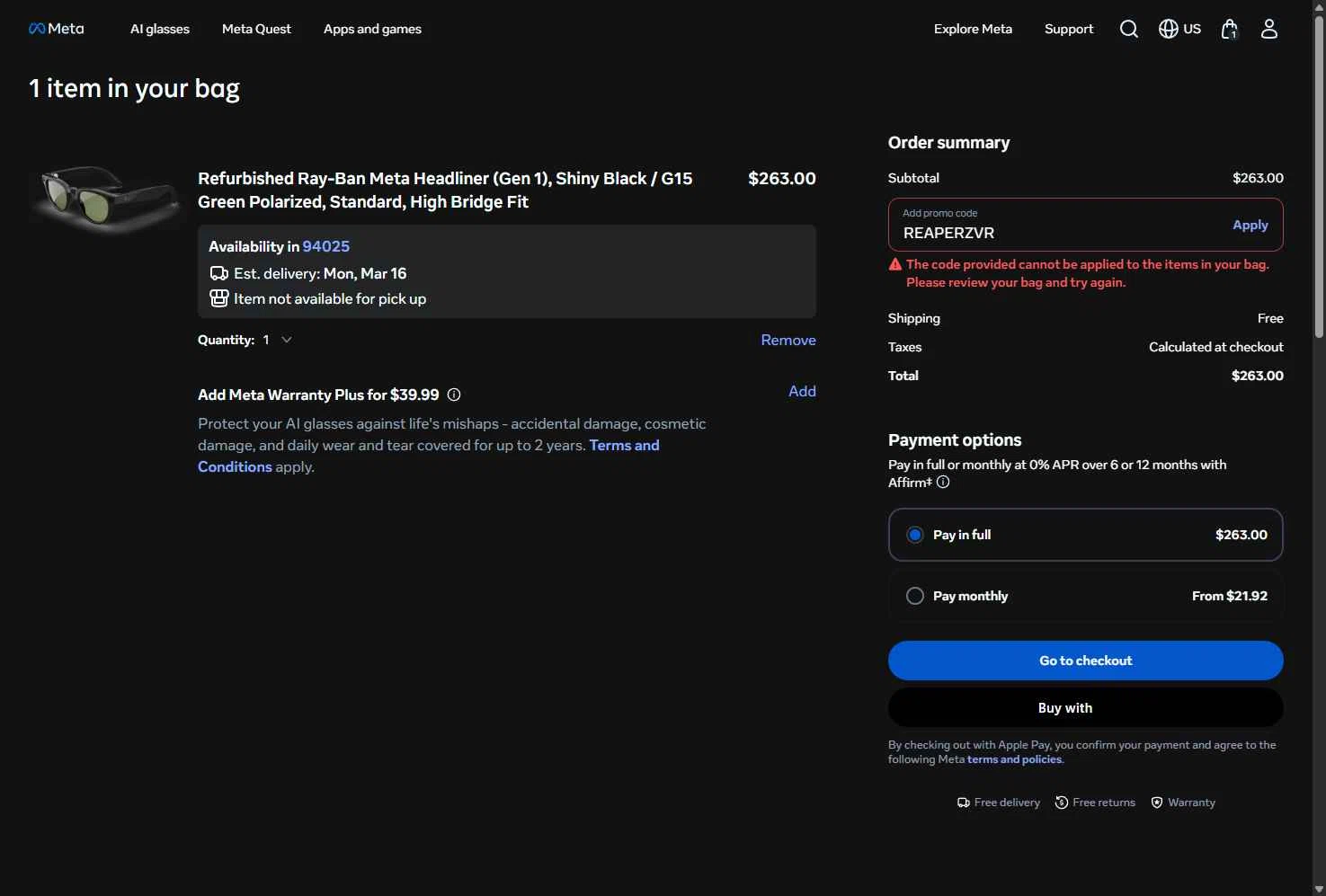Image resolution: width=1326 pixels, height=896 pixels.
Task: Open the user account icon
Action: point(1269,29)
